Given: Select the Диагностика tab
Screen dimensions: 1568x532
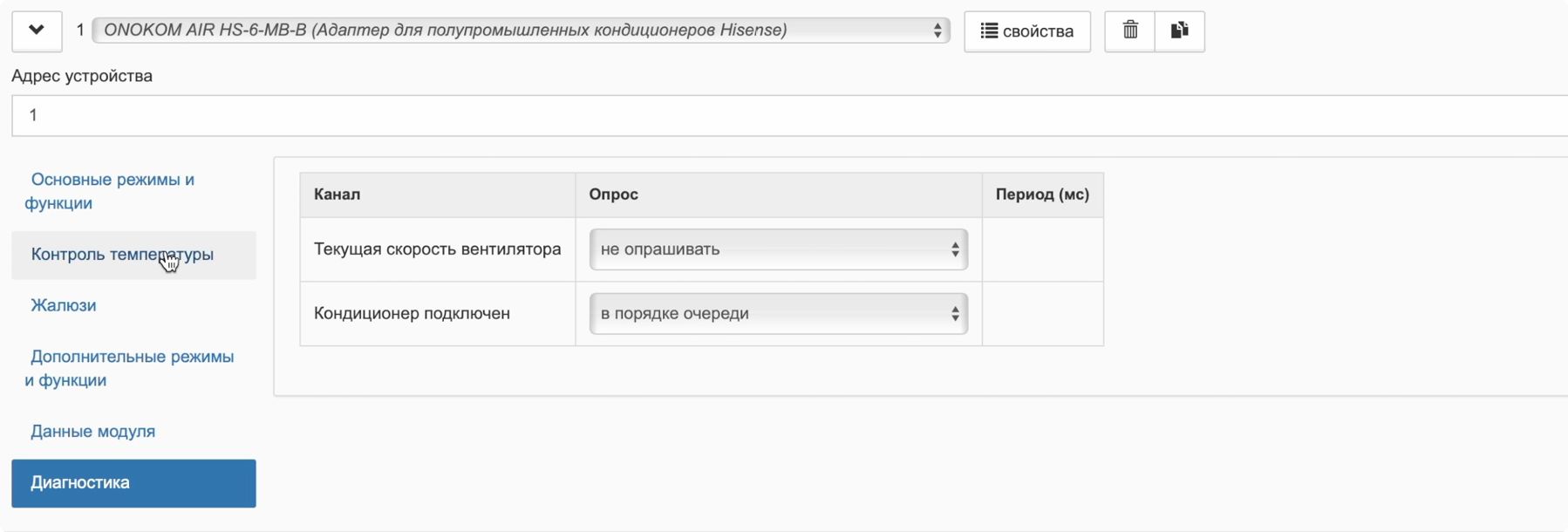Looking at the screenshot, I should click(x=133, y=483).
